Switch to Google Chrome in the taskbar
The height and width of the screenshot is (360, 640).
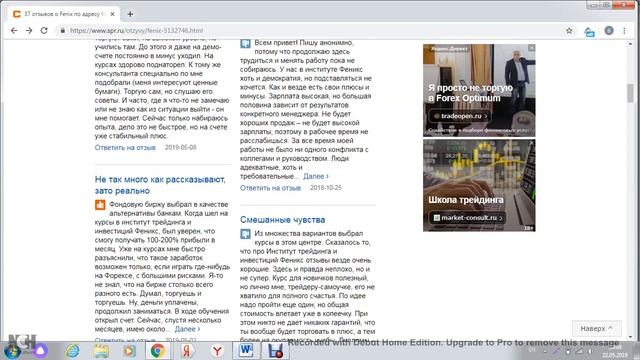tap(158, 351)
